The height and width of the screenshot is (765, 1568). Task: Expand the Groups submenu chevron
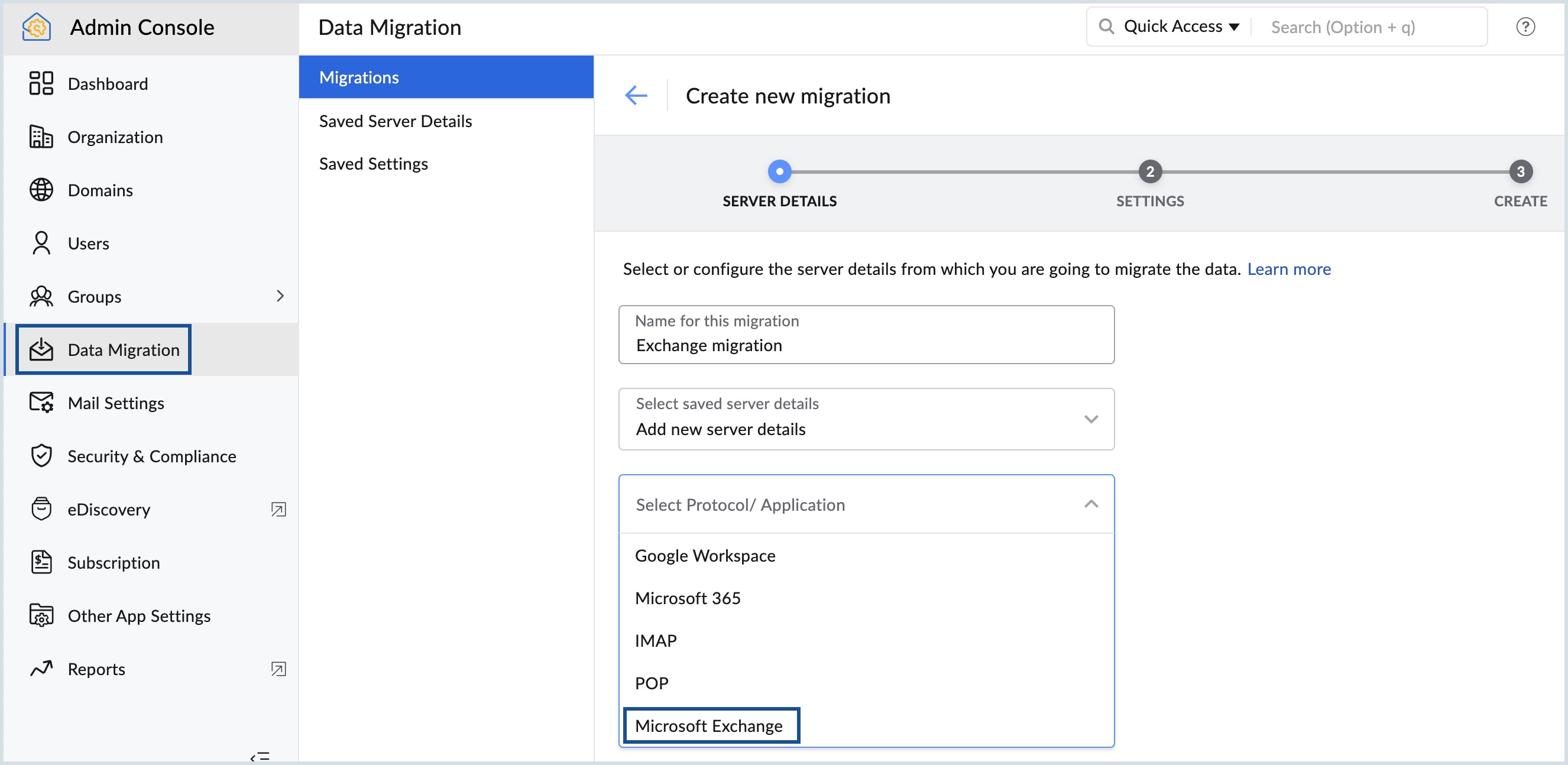[x=280, y=296]
